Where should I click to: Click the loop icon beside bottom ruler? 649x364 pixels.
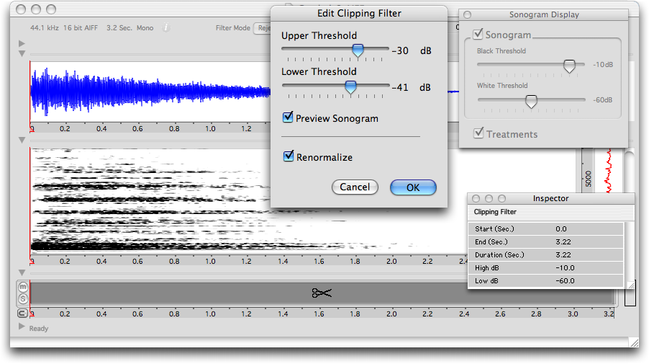tap(22, 313)
